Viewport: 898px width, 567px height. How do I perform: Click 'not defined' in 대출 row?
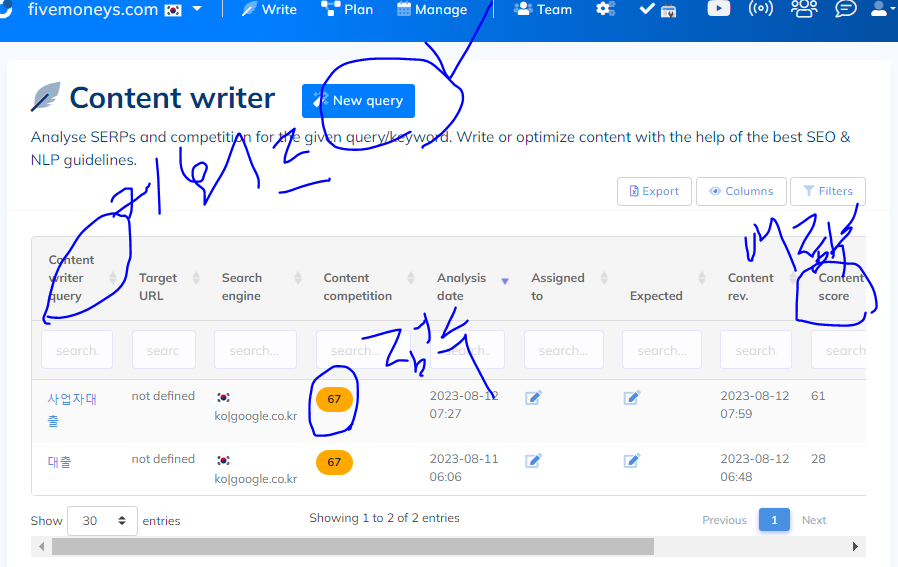pyautogui.click(x=163, y=459)
